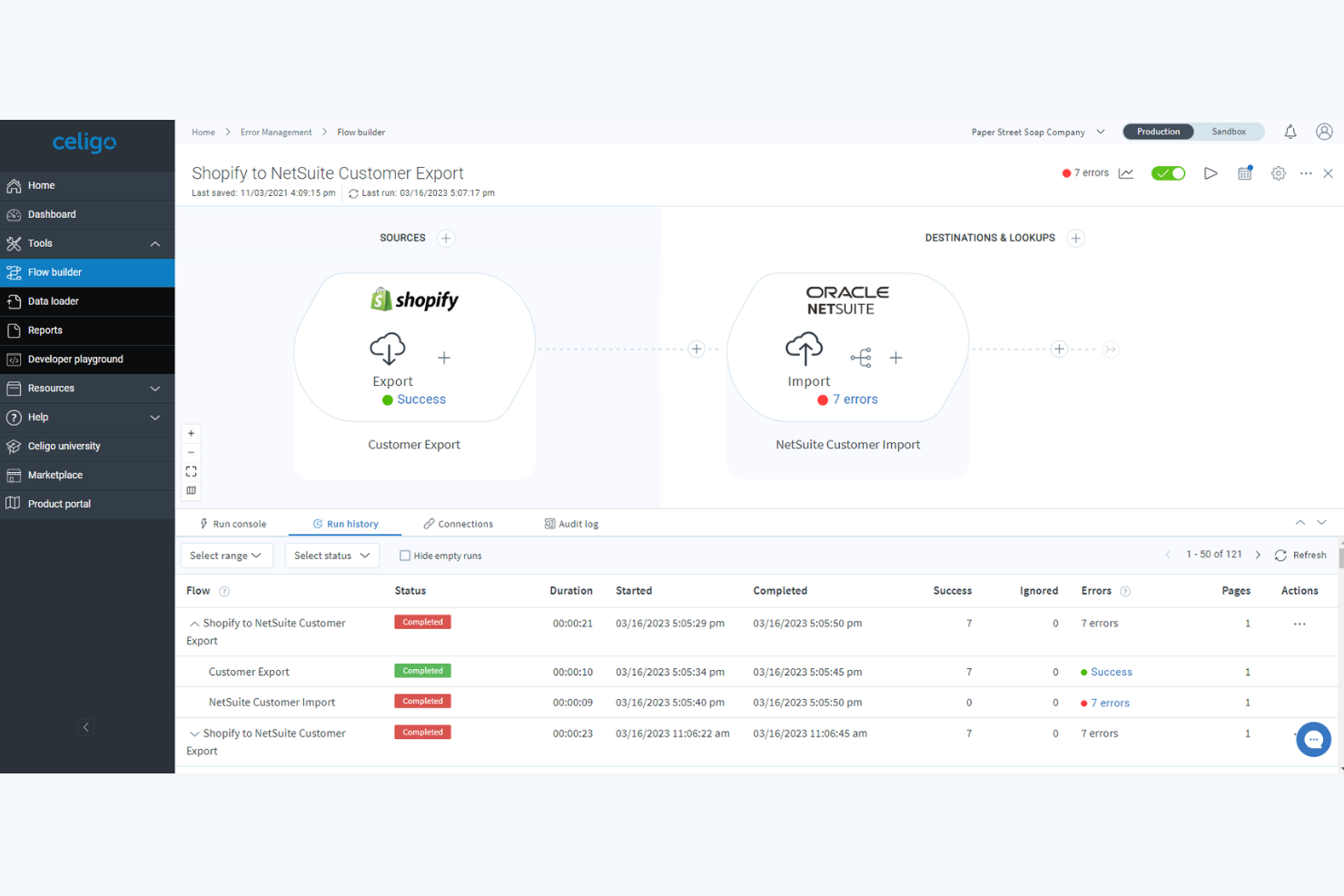Open Dashboard in sidebar
Screen dimensions: 1344x896
click(x=87, y=214)
